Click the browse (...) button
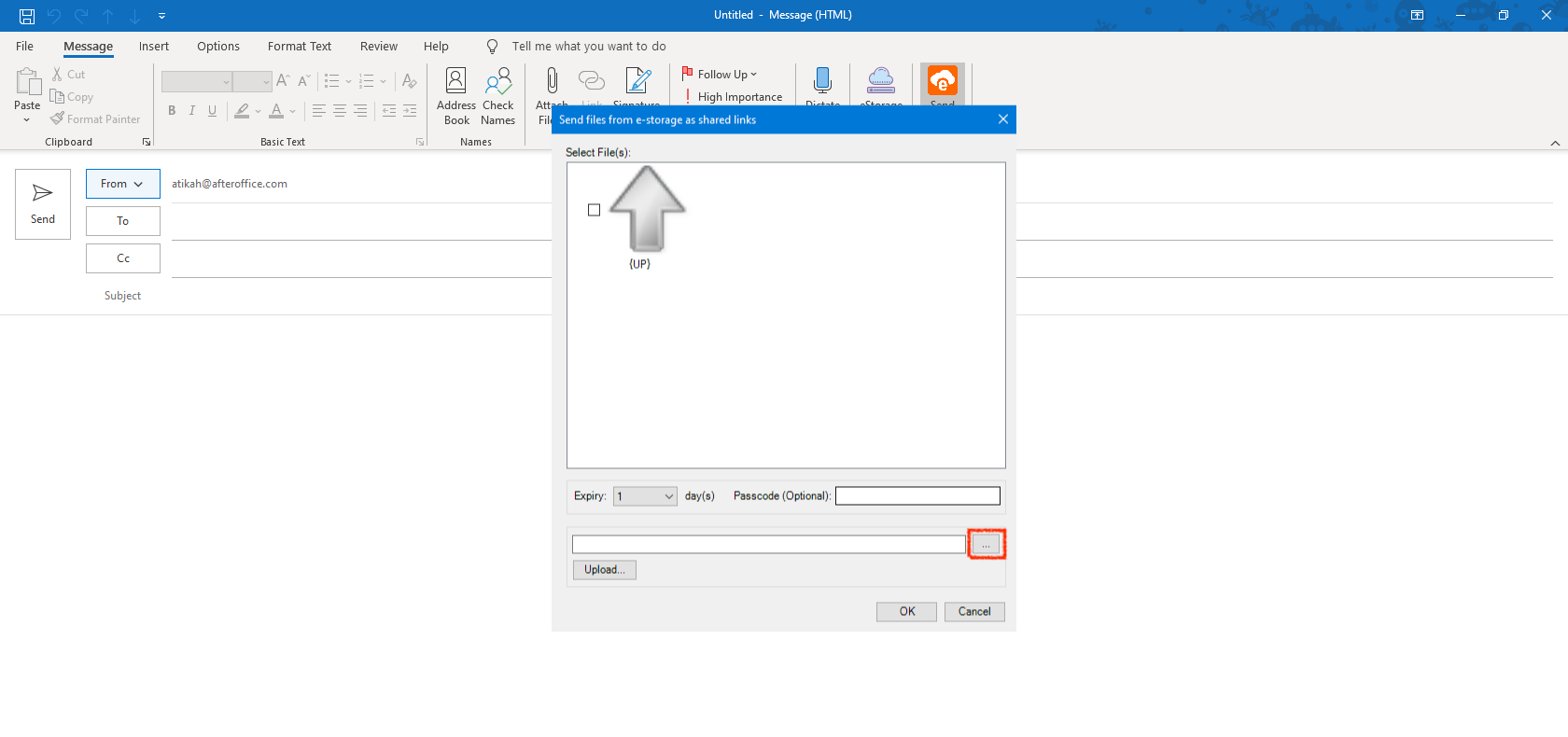 pos(986,544)
